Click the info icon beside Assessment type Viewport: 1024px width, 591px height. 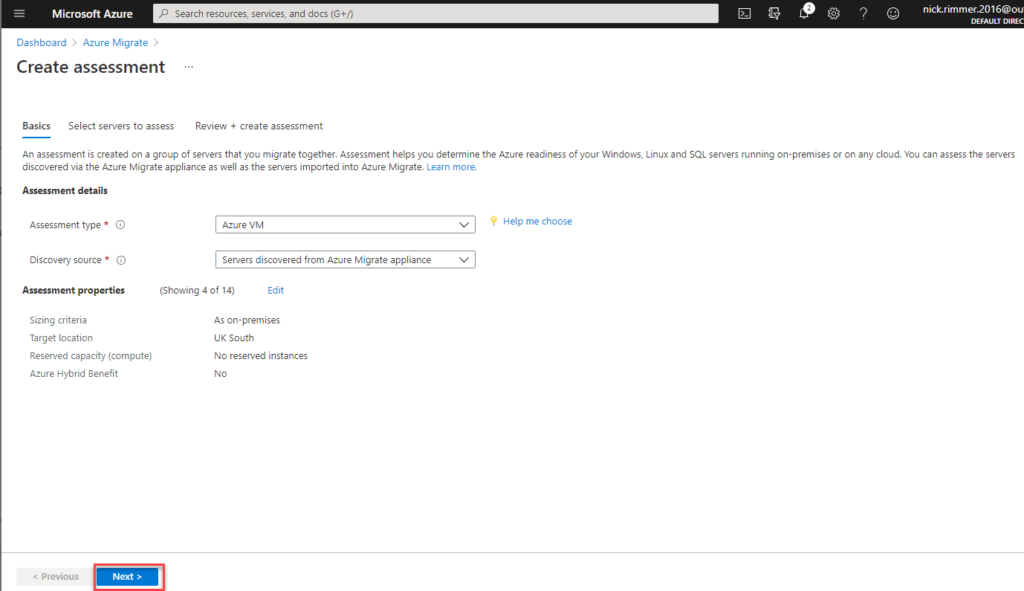[x=120, y=224]
